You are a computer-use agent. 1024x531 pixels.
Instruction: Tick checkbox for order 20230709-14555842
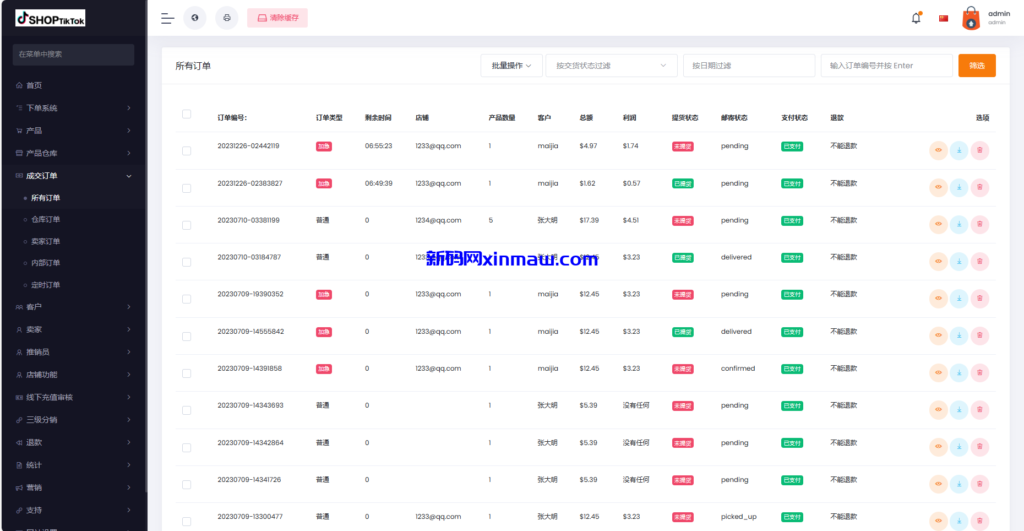pos(186,336)
